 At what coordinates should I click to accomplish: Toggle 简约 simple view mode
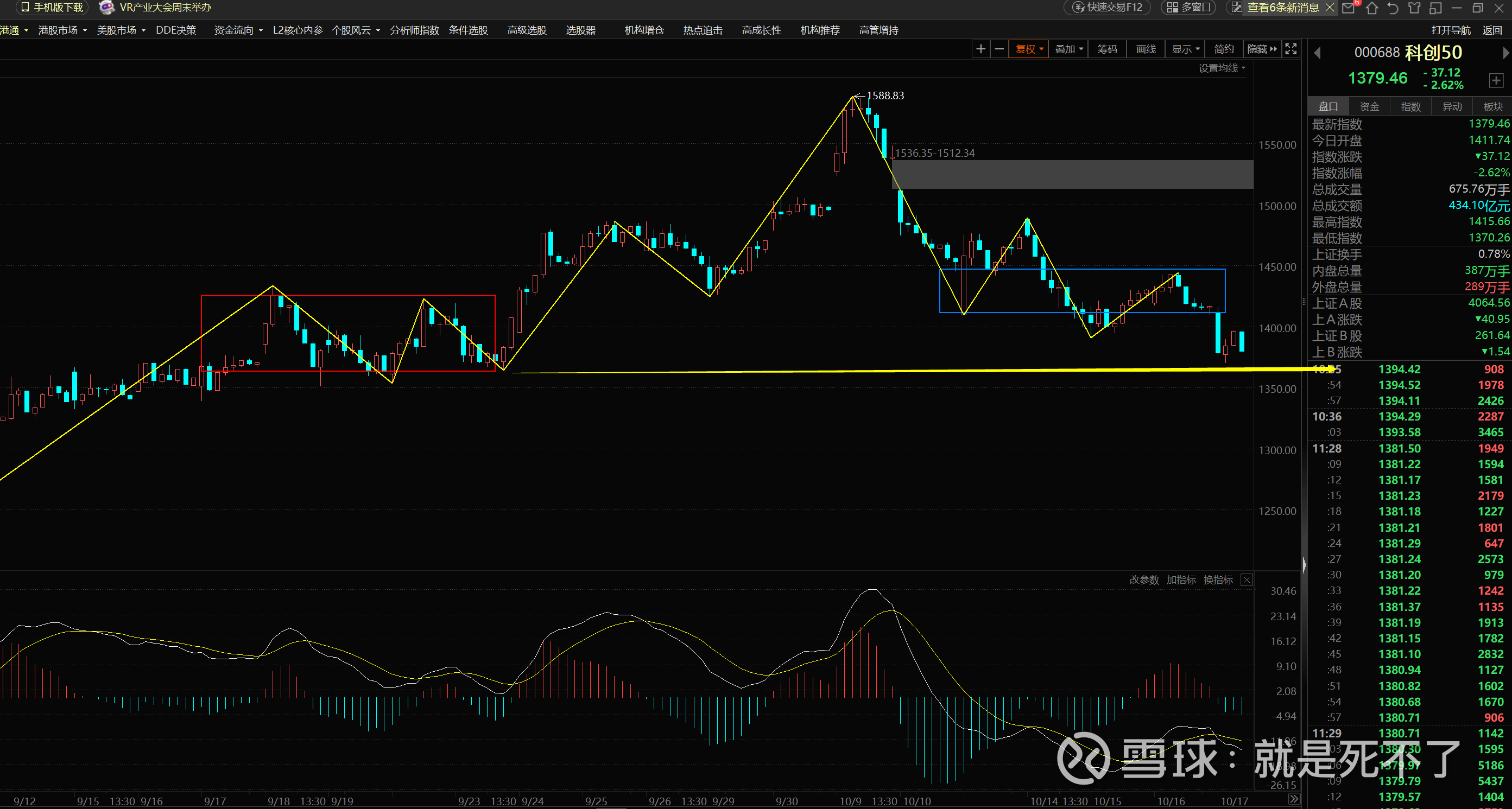[1224, 49]
